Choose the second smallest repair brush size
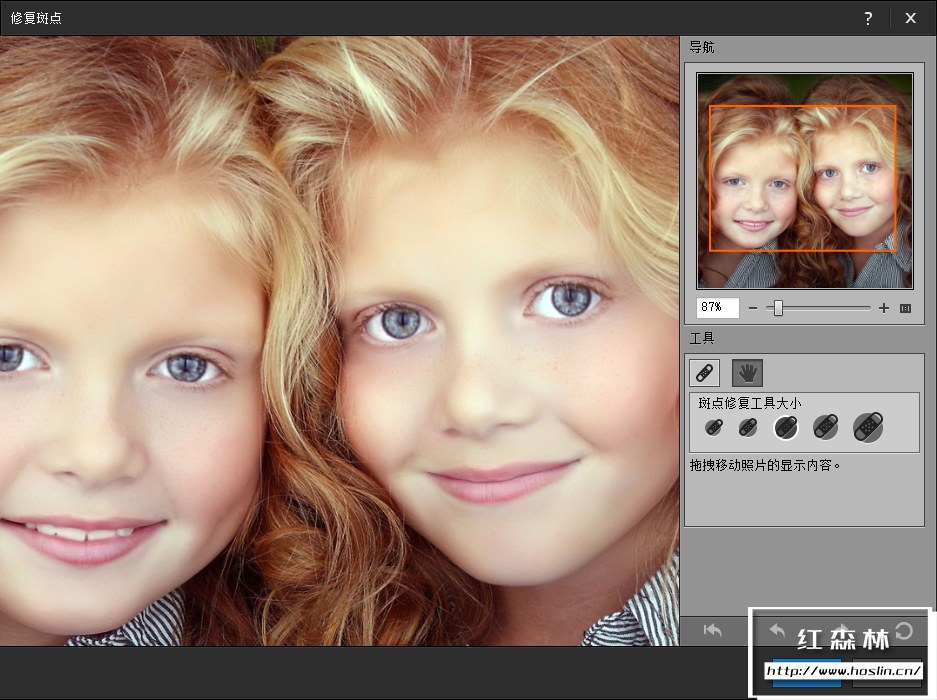Screen dimensions: 937x700 click(748, 427)
